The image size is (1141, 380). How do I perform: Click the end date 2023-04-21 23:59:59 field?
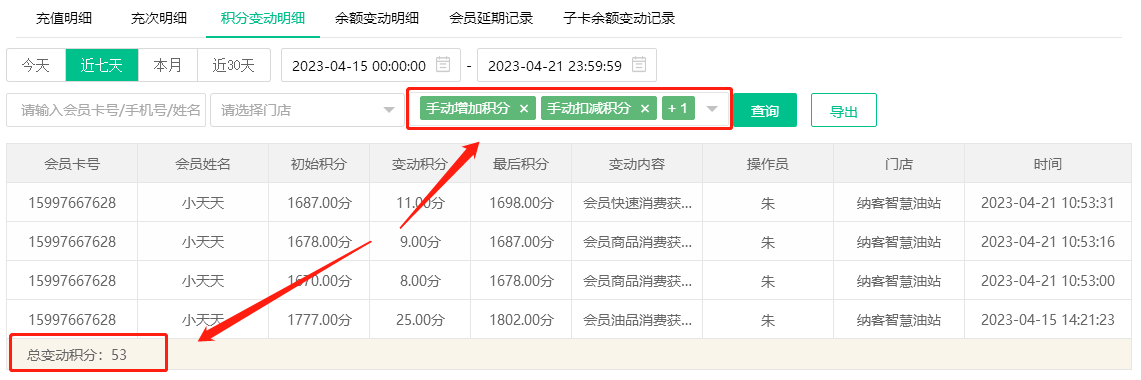click(567, 66)
